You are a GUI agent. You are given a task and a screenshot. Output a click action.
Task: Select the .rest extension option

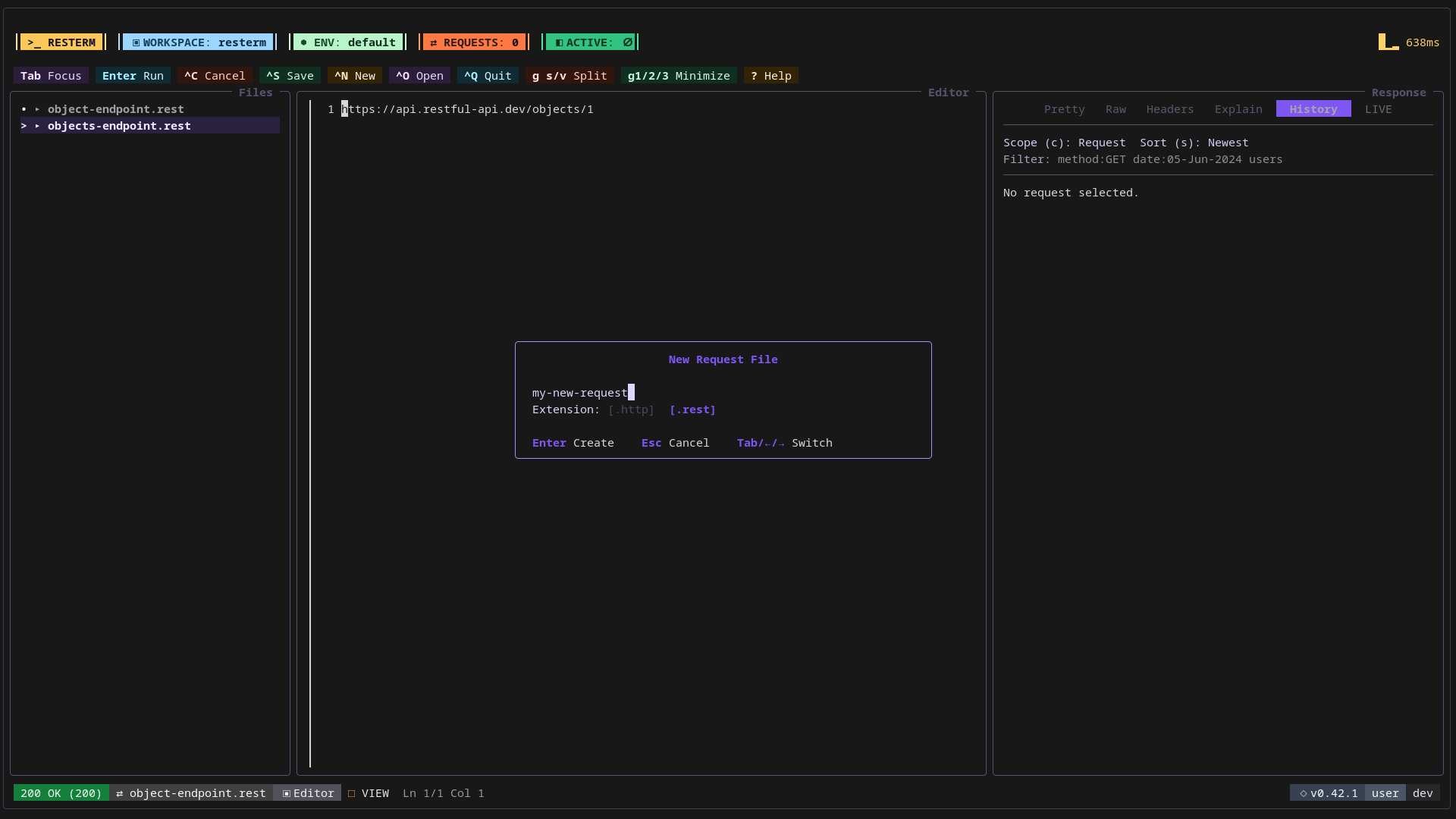click(x=692, y=409)
